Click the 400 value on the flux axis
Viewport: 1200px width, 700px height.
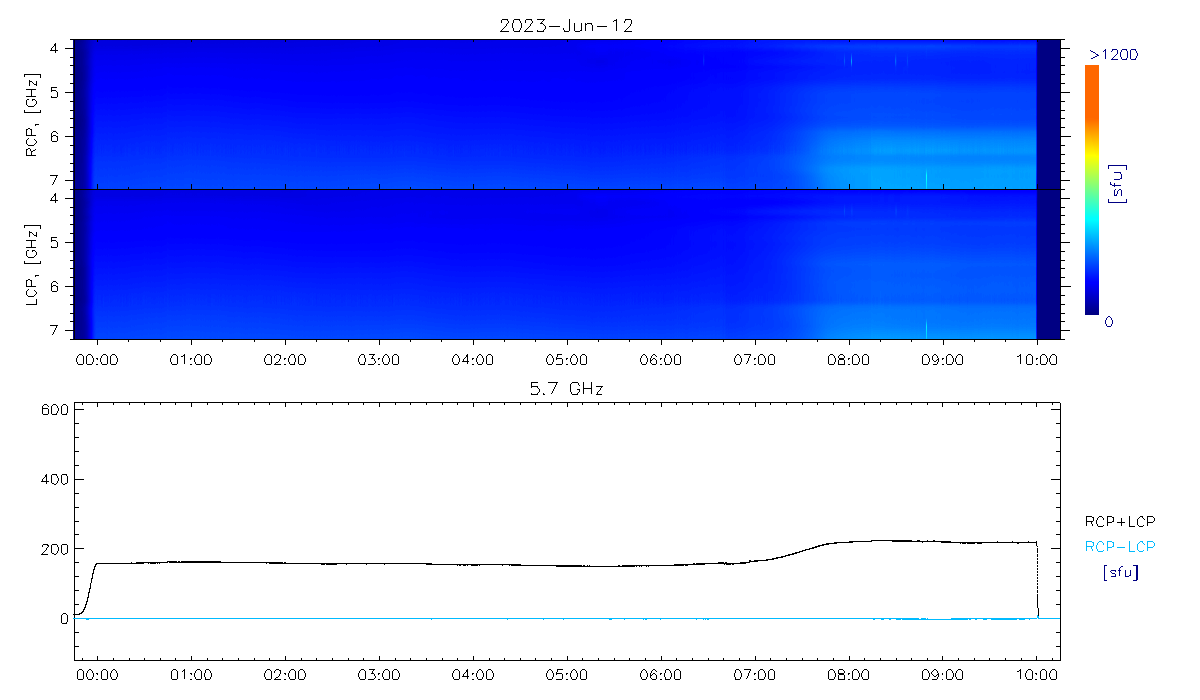coord(55,479)
